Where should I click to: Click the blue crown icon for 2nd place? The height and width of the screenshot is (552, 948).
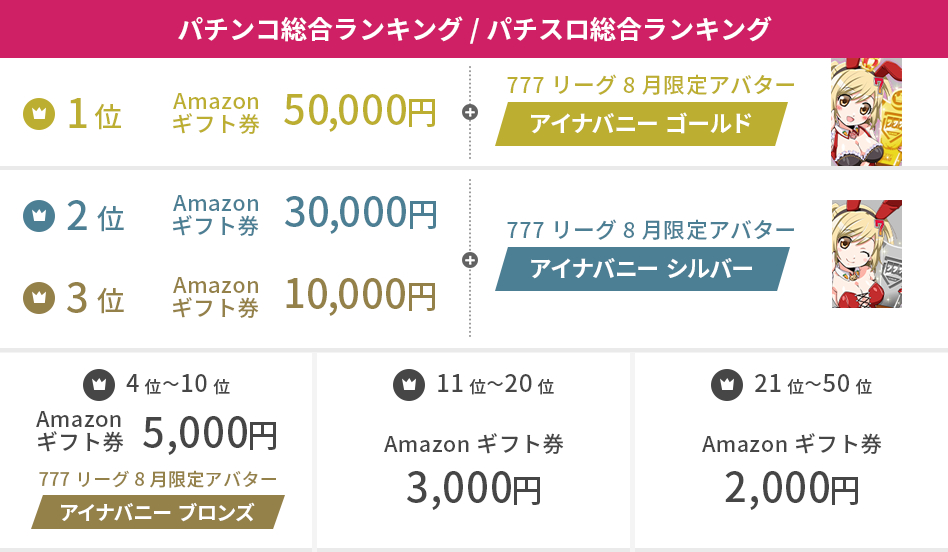tap(38, 214)
